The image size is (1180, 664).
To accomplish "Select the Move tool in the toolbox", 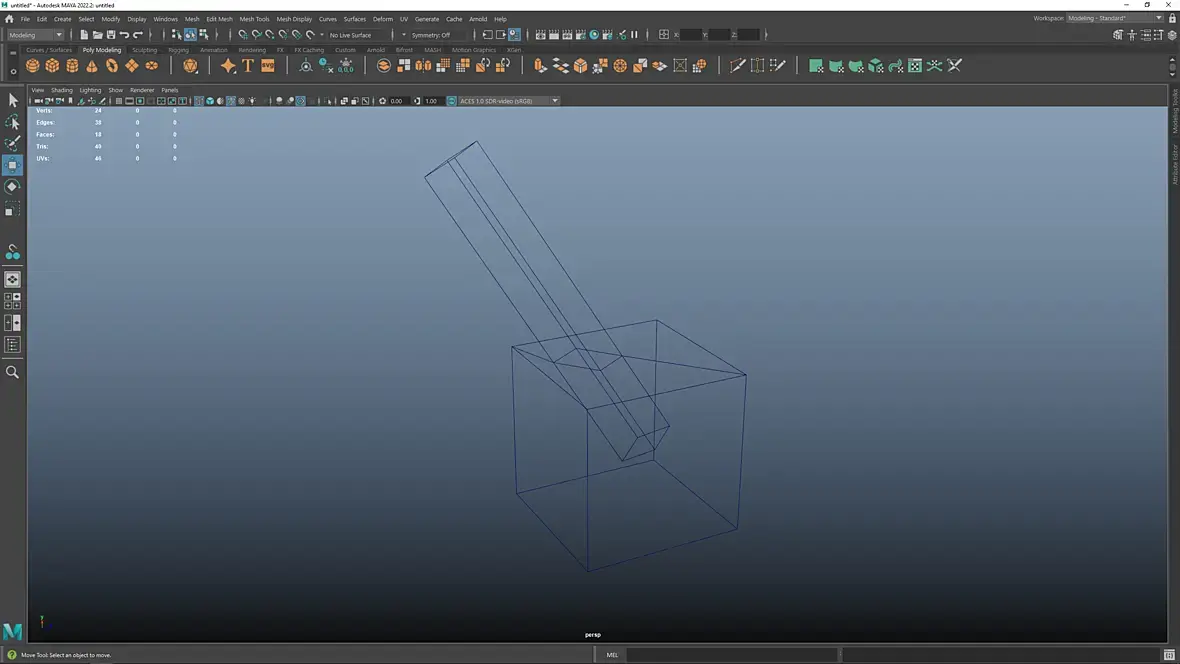I will 12,165.
